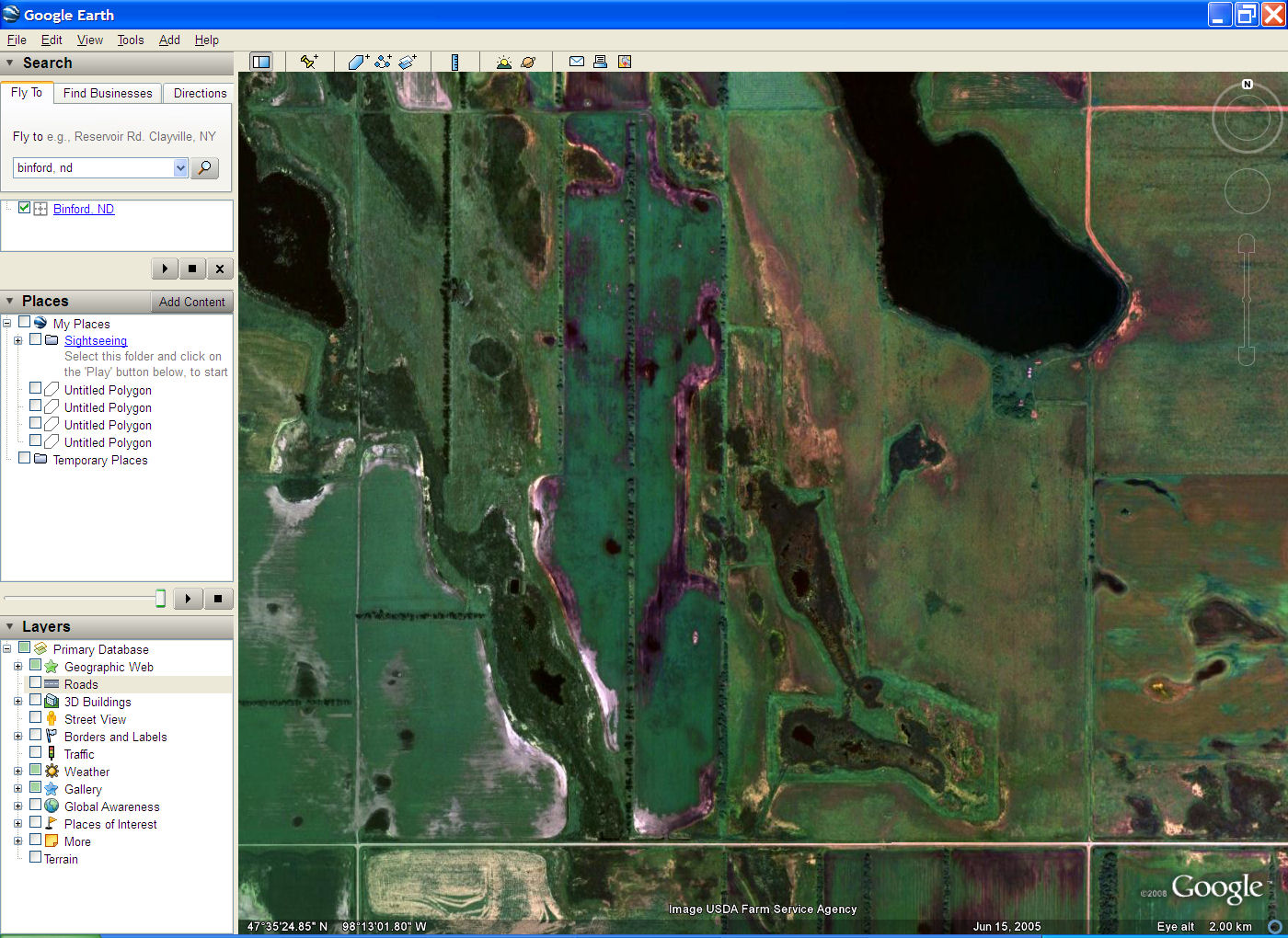Click the search magnifier button
This screenshot has height=938, width=1288.
204,167
